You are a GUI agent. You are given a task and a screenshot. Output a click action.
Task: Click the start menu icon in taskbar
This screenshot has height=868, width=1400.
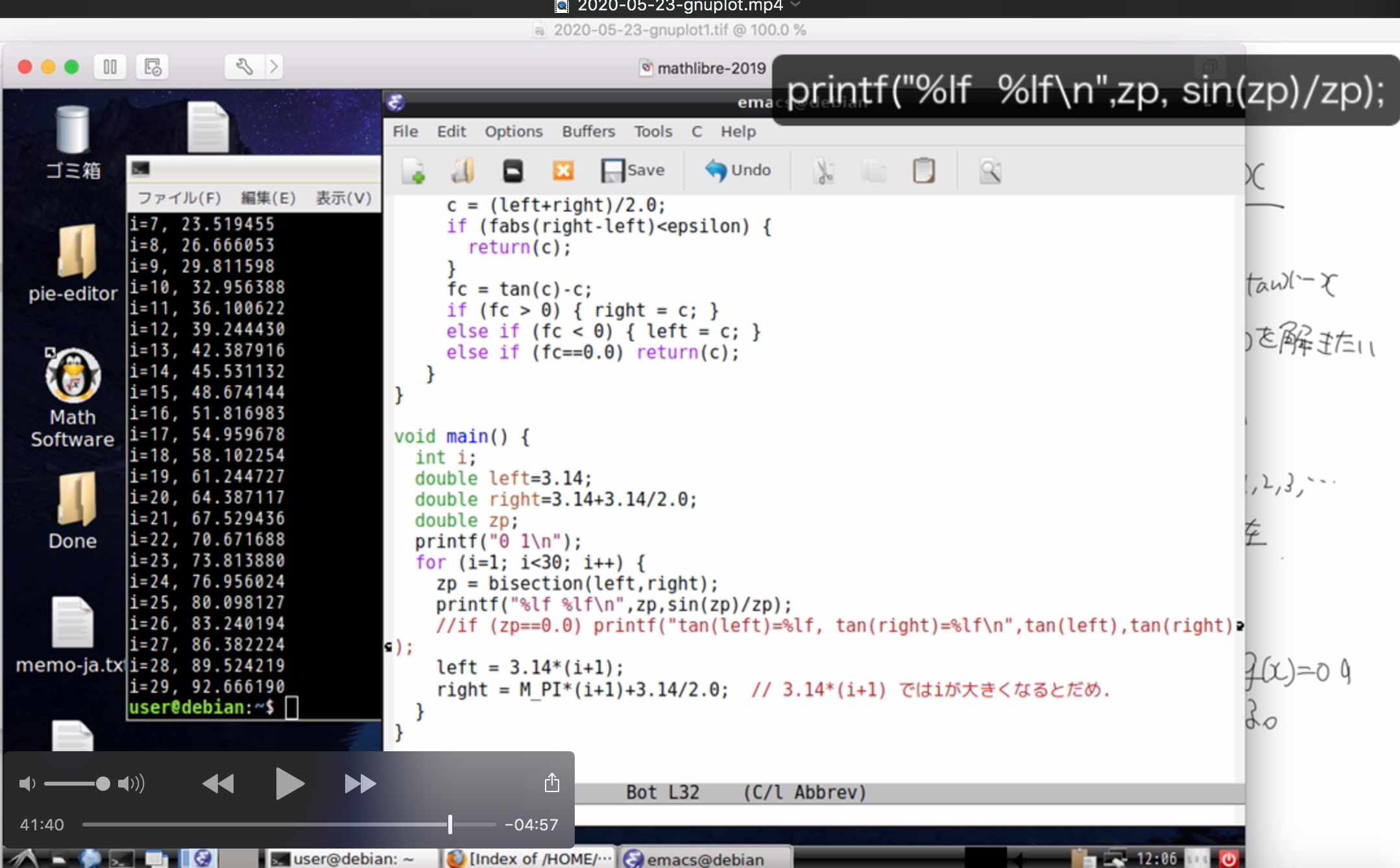tap(24, 858)
